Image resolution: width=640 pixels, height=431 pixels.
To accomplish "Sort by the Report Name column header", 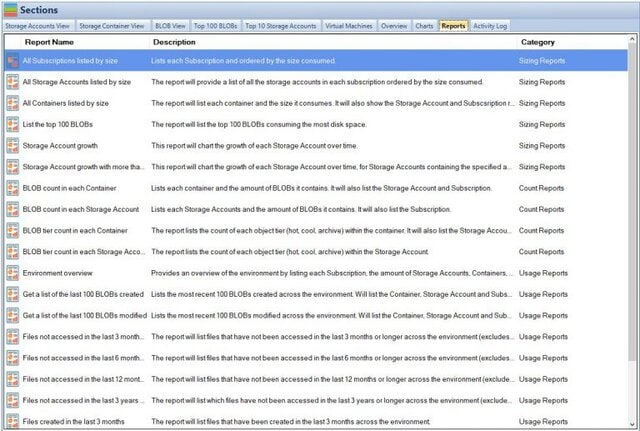I will (48, 43).
